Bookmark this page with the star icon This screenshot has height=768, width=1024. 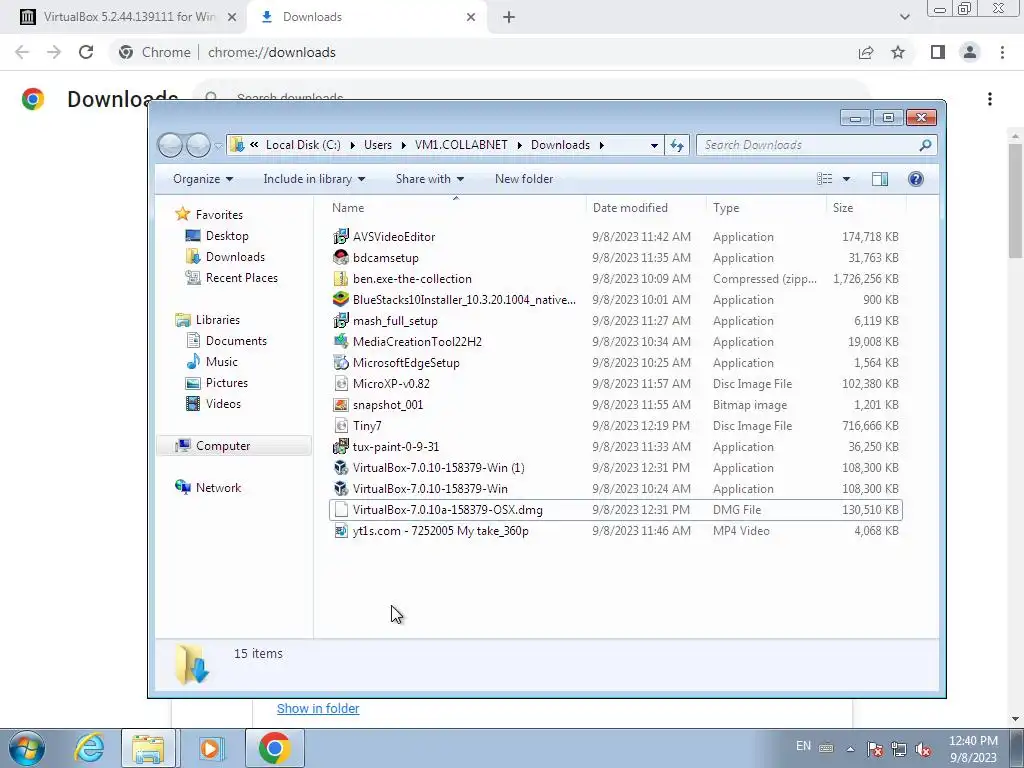click(898, 52)
